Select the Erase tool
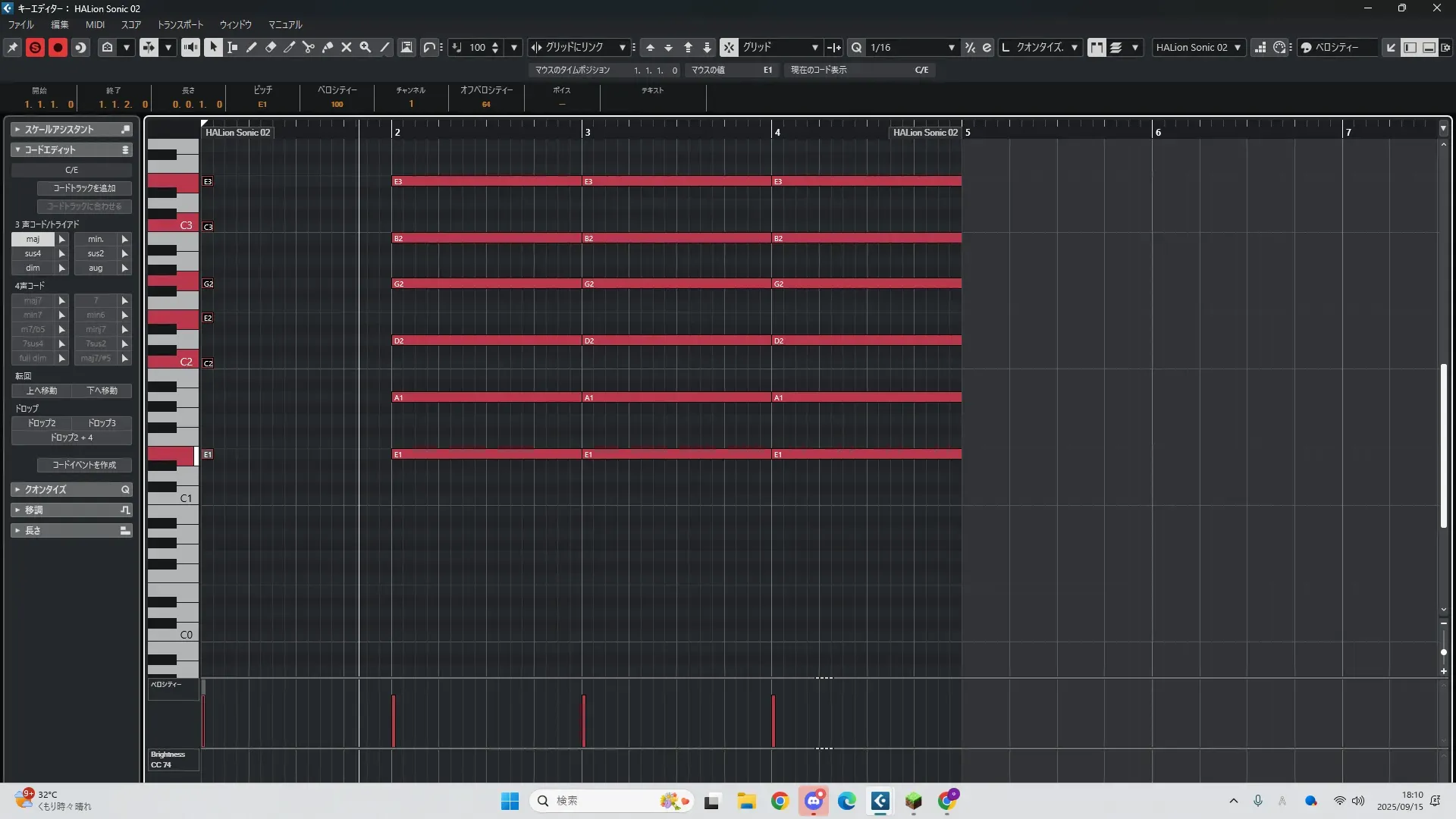 (x=271, y=47)
